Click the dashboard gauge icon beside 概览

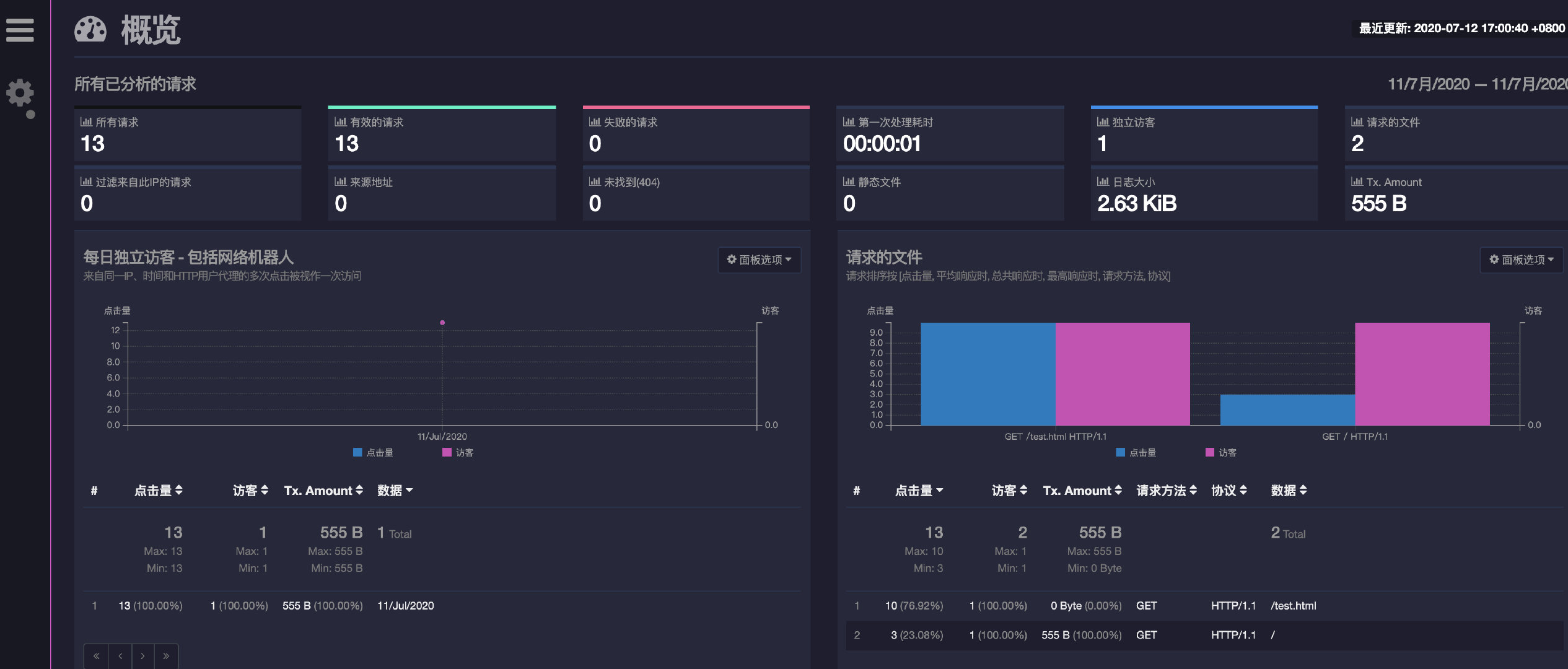[90, 30]
